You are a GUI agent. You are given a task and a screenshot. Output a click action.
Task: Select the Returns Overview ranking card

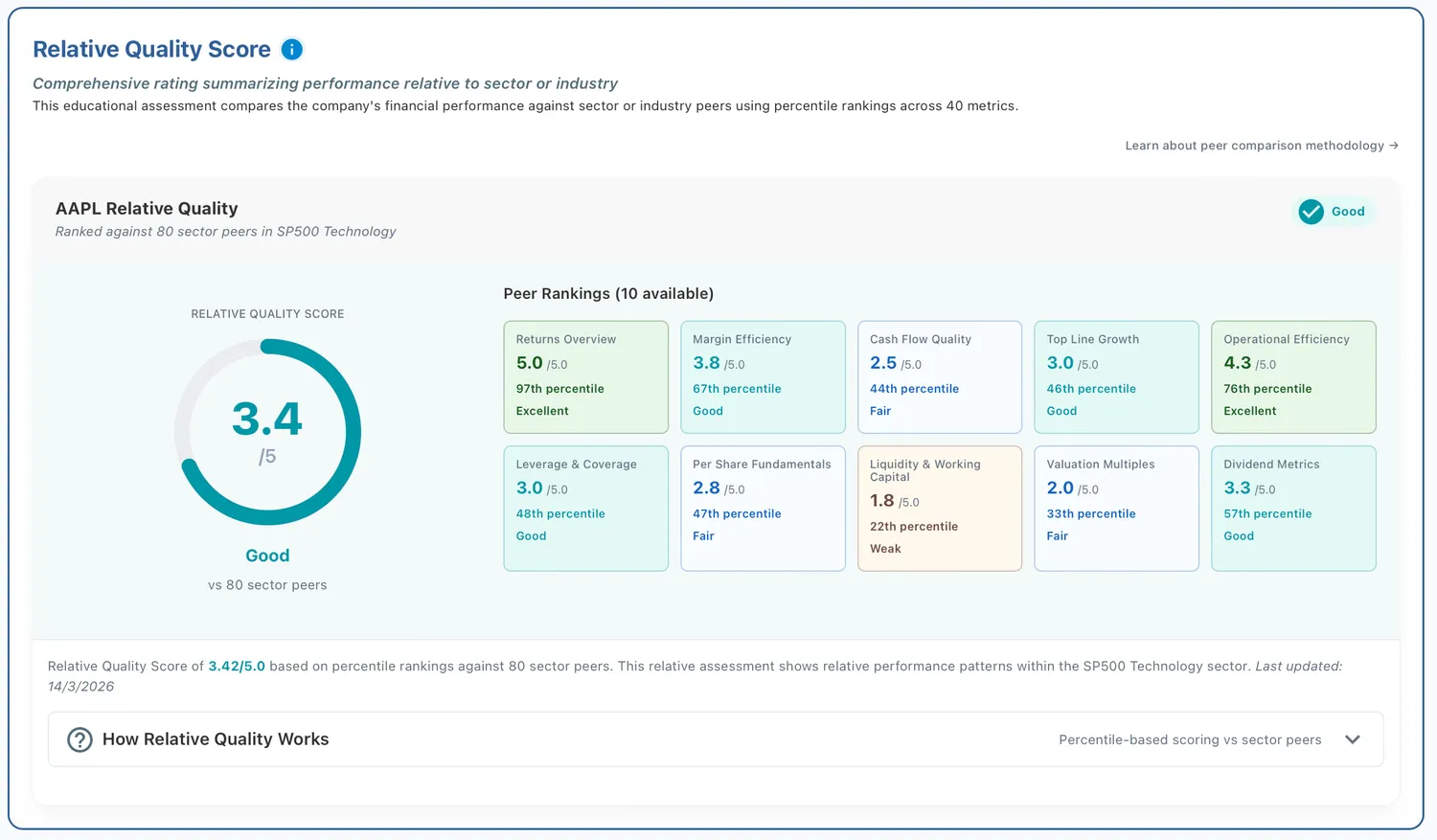click(586, 377)
